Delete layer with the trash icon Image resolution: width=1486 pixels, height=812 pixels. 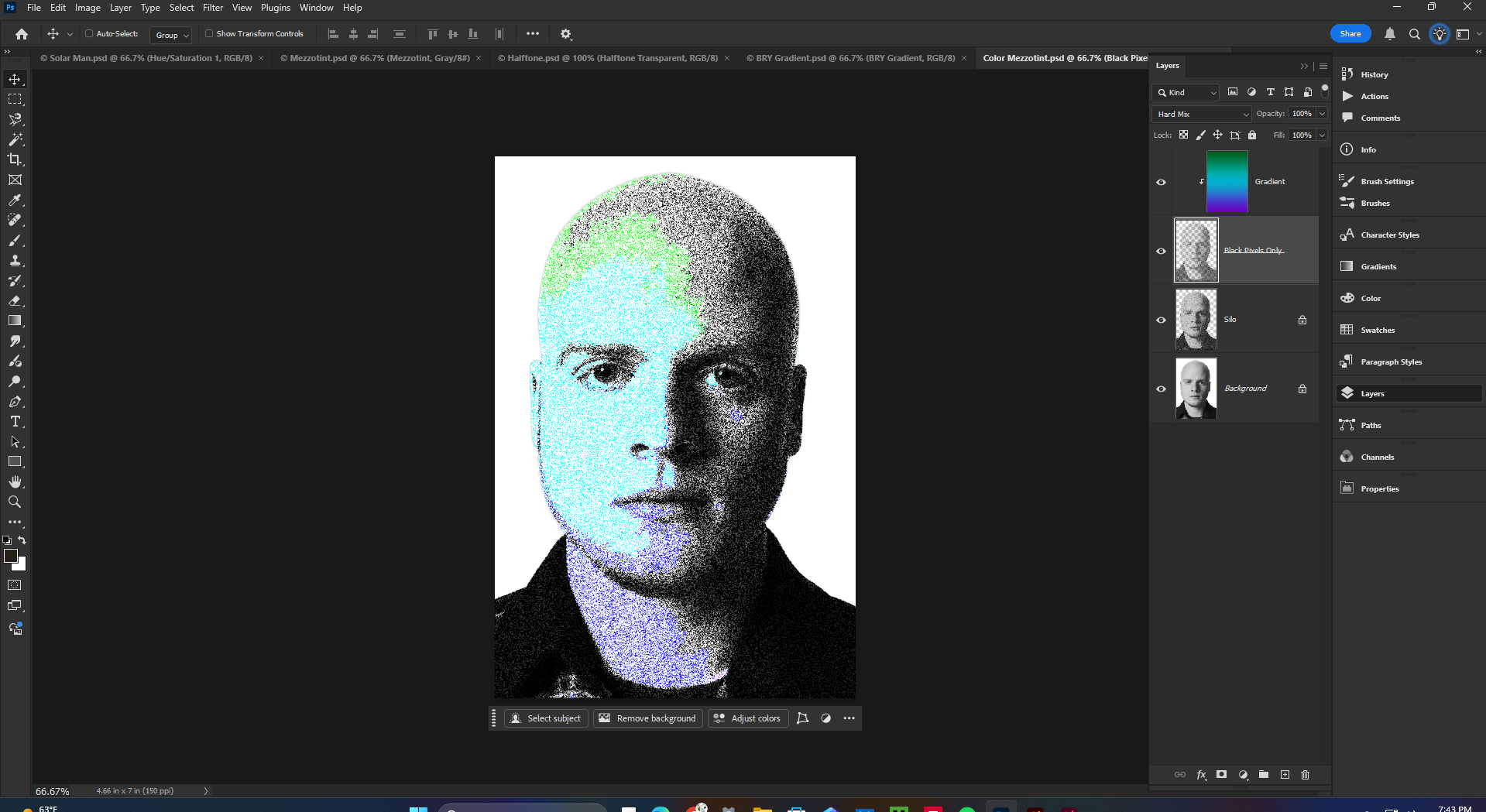point(1306,774)
